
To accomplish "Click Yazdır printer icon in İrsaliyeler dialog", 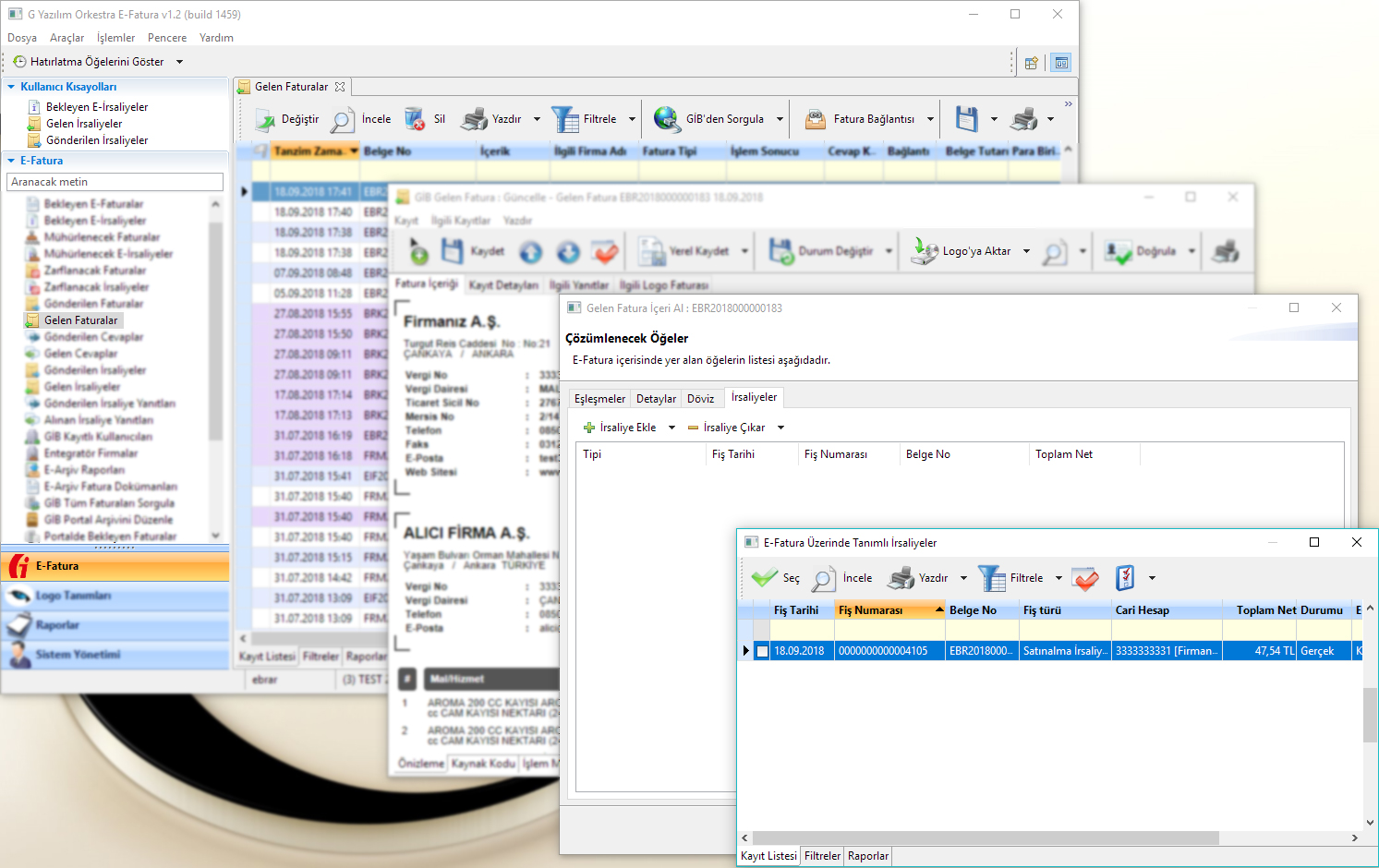I will click(x=901, y=579).
